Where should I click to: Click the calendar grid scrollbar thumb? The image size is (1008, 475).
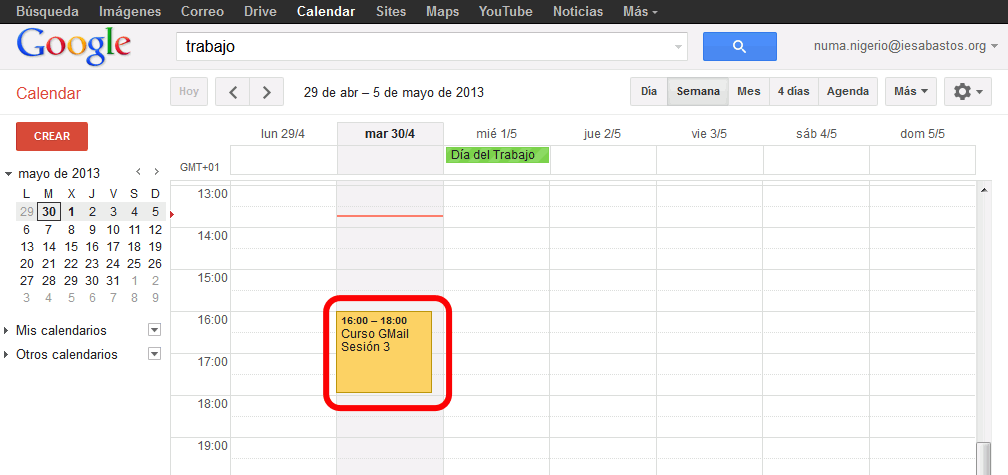982,459
